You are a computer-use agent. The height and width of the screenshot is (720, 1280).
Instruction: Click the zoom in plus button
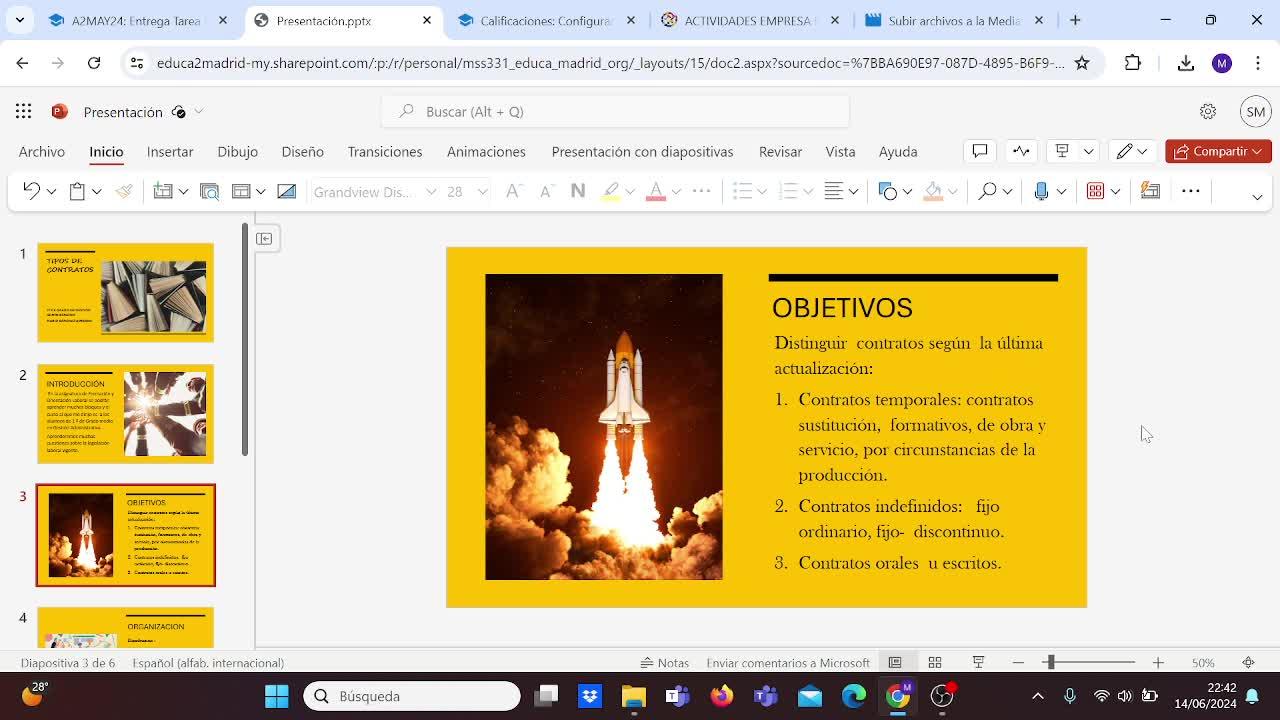coord(1158,662)
